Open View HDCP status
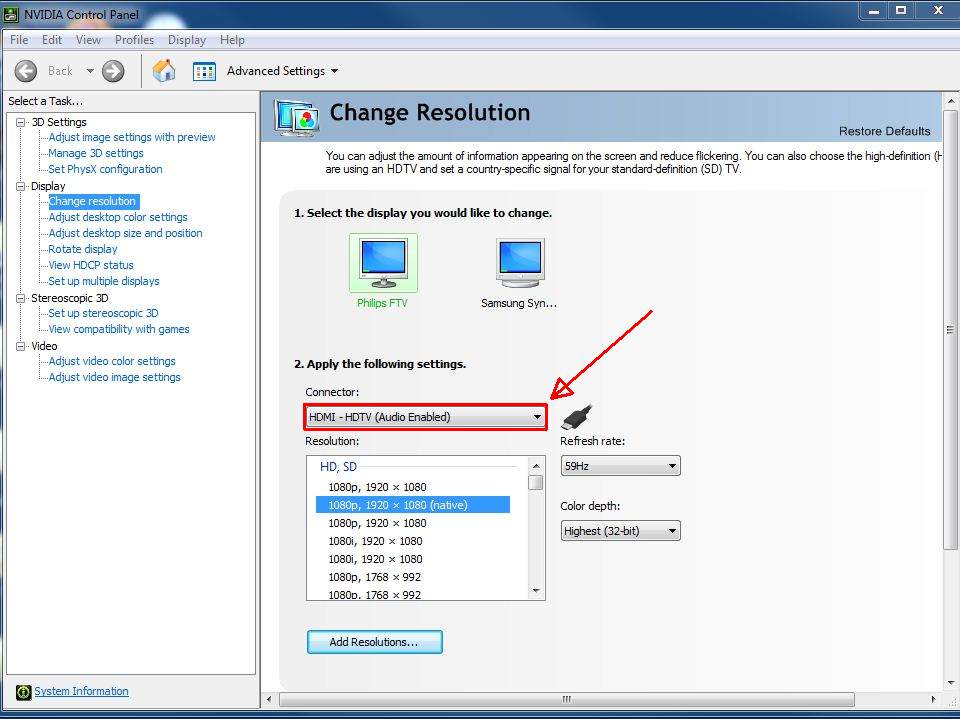This screenshot has width=960, height=719. [91, 265]
